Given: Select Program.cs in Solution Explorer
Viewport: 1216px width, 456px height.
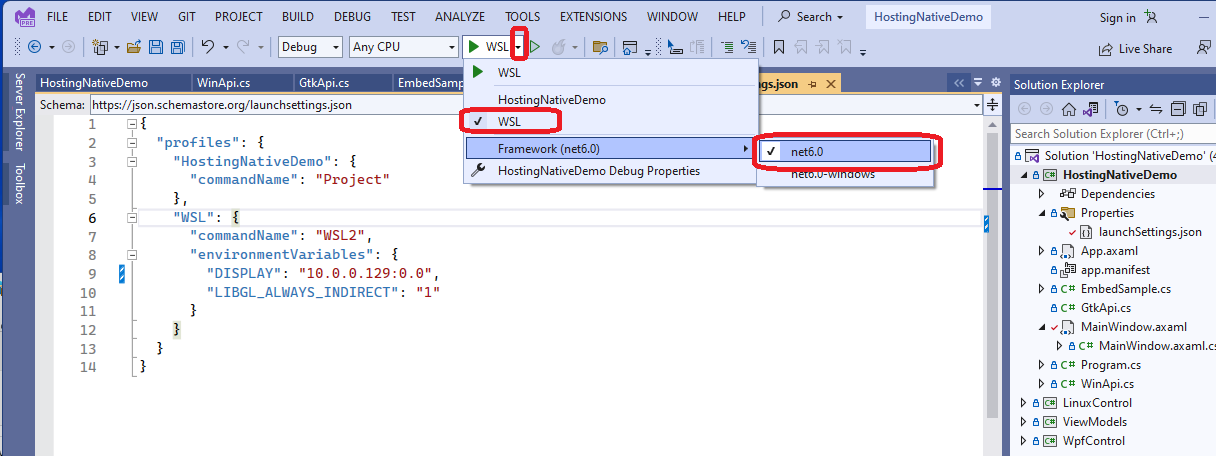Looking at the screenshot, I should click(1110, 365).
